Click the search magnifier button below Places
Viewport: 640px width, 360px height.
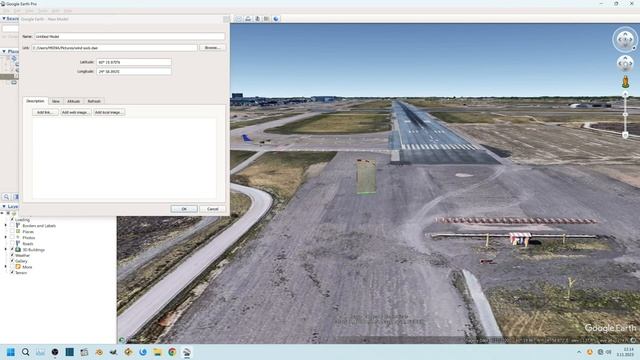coord(6,197)
